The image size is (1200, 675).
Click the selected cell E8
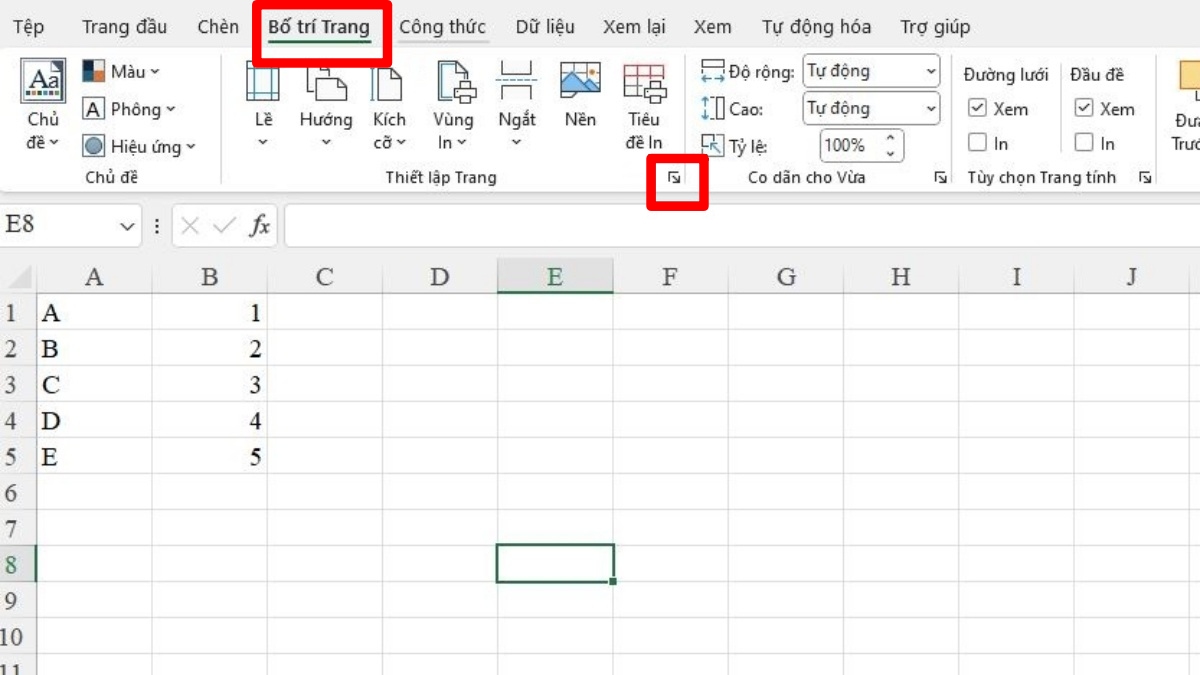click(555, 564)
